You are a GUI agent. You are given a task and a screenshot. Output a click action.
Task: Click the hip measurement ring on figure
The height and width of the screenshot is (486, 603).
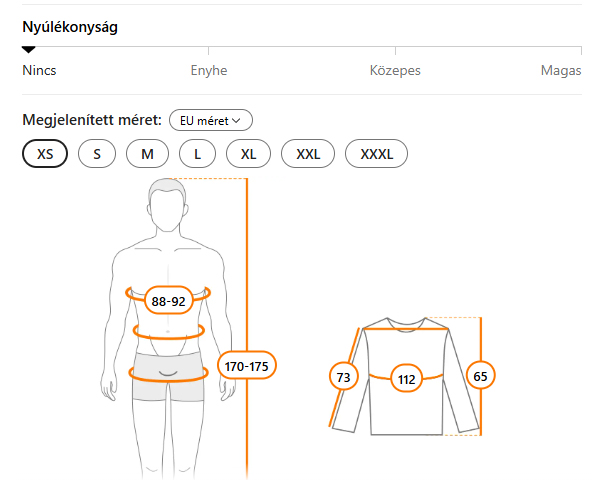click(168, 374)
